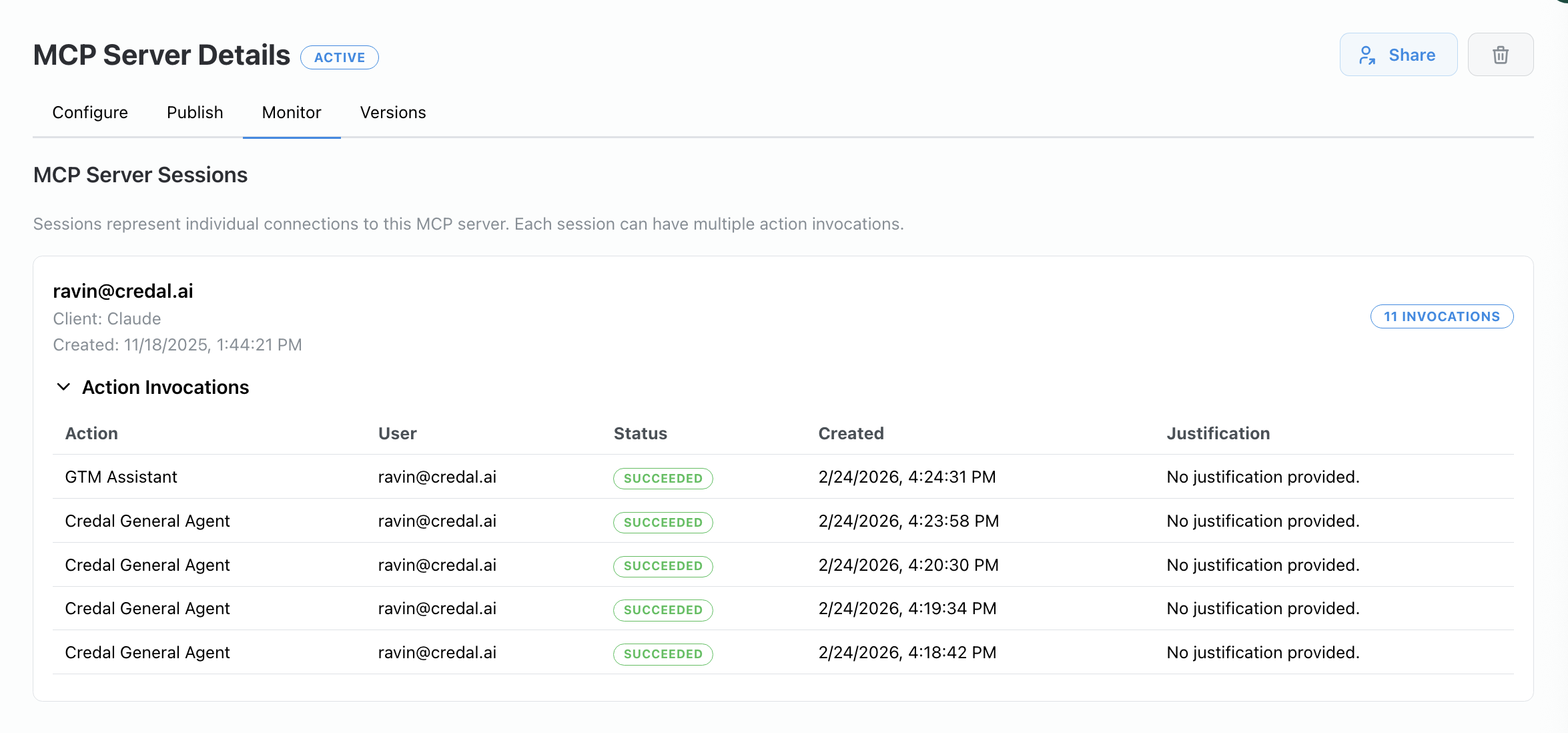Switch to the Publish tab
The height and width of the screenshot is (733, 1568).
click(x=195, y=113)
